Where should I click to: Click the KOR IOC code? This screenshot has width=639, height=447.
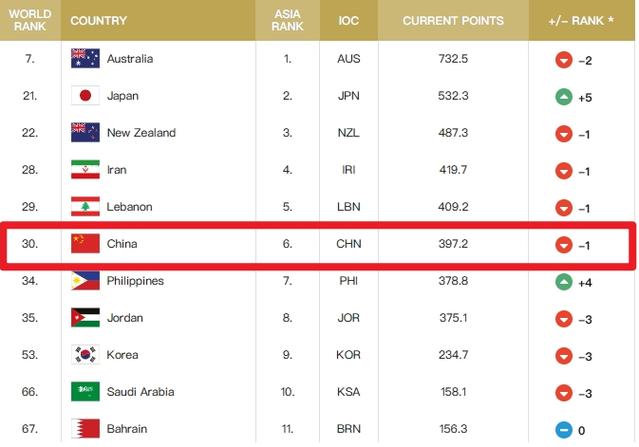click(x=348, y=355)
